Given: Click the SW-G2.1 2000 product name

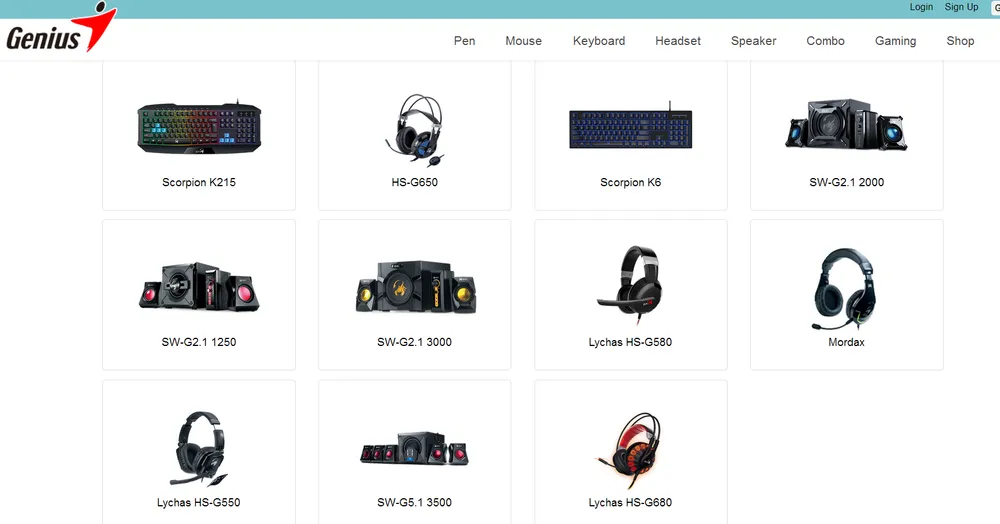Looking at the screenshot, I should tap(846, 182).
